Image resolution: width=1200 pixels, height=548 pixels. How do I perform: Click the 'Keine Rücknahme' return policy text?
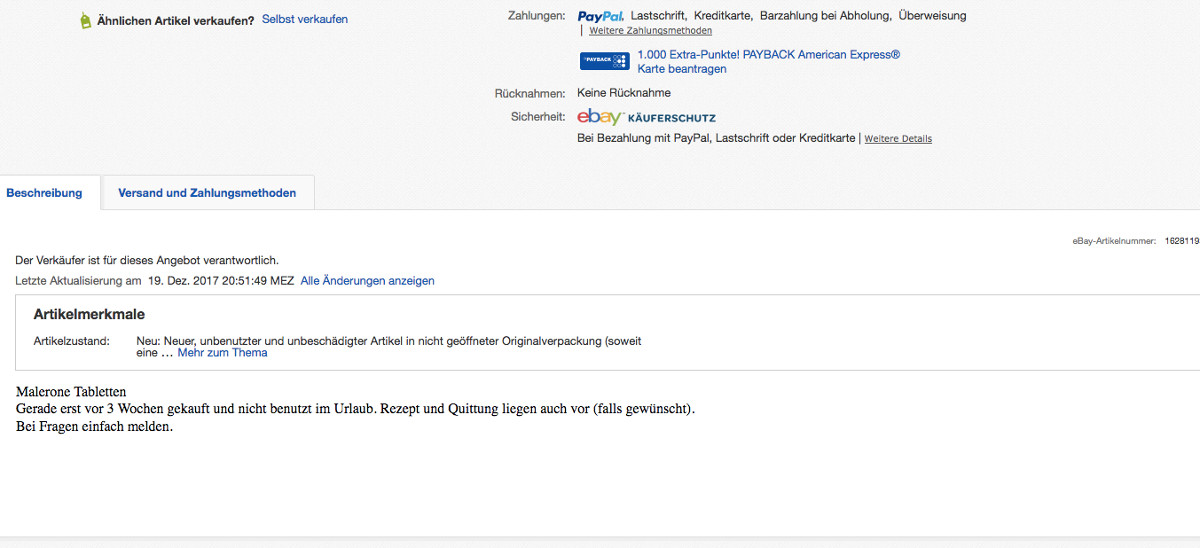click(x=624, y=93)
